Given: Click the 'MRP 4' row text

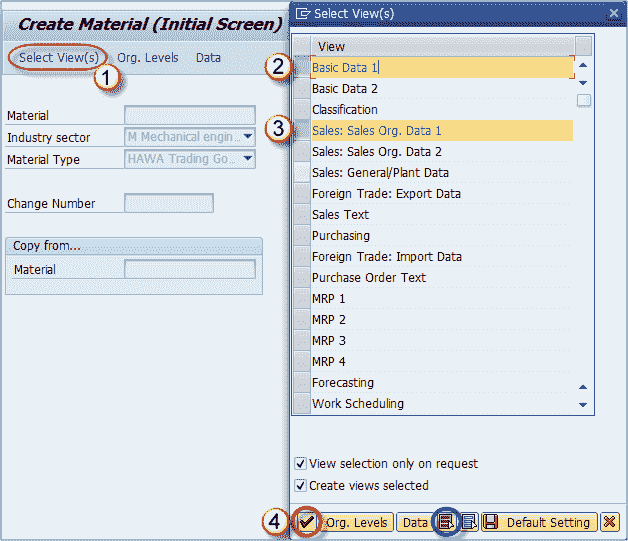Looking at the screenshot, I should pos(329,362).
